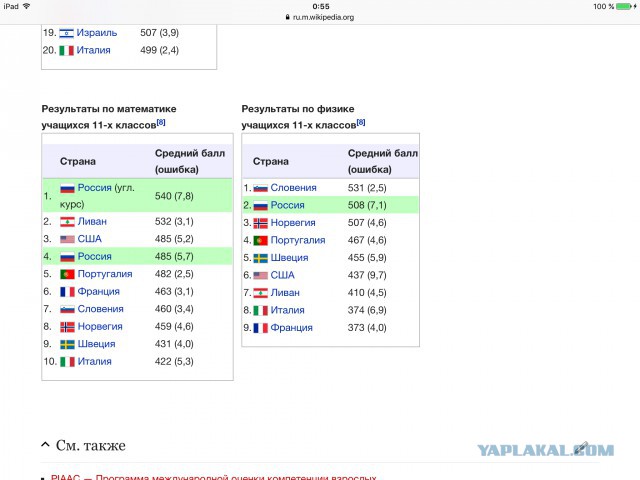Open footnote 8 beside the mathematics results heading
The width and height of the screenshot is (640, 480).
tap(160, 122)
